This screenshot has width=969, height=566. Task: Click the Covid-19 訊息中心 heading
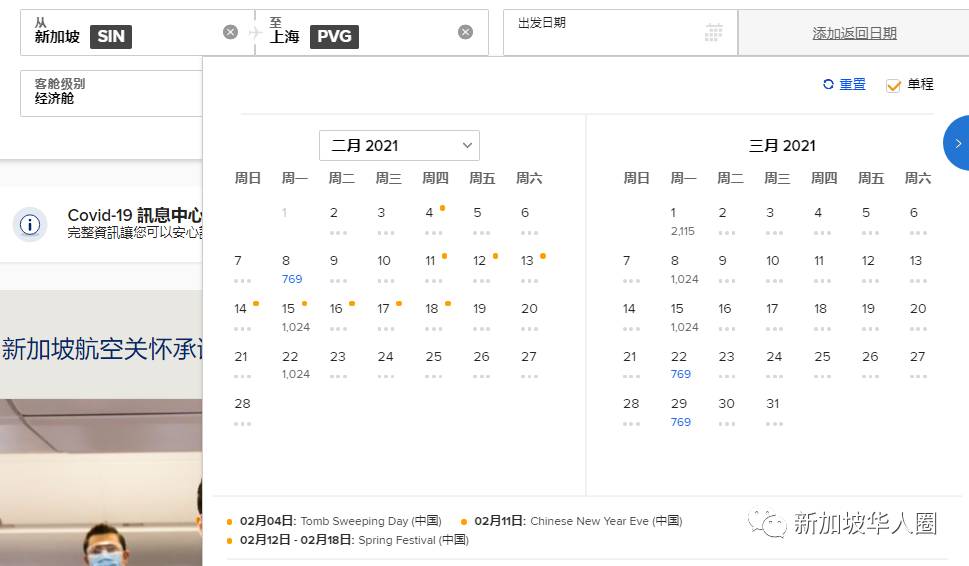135,215
